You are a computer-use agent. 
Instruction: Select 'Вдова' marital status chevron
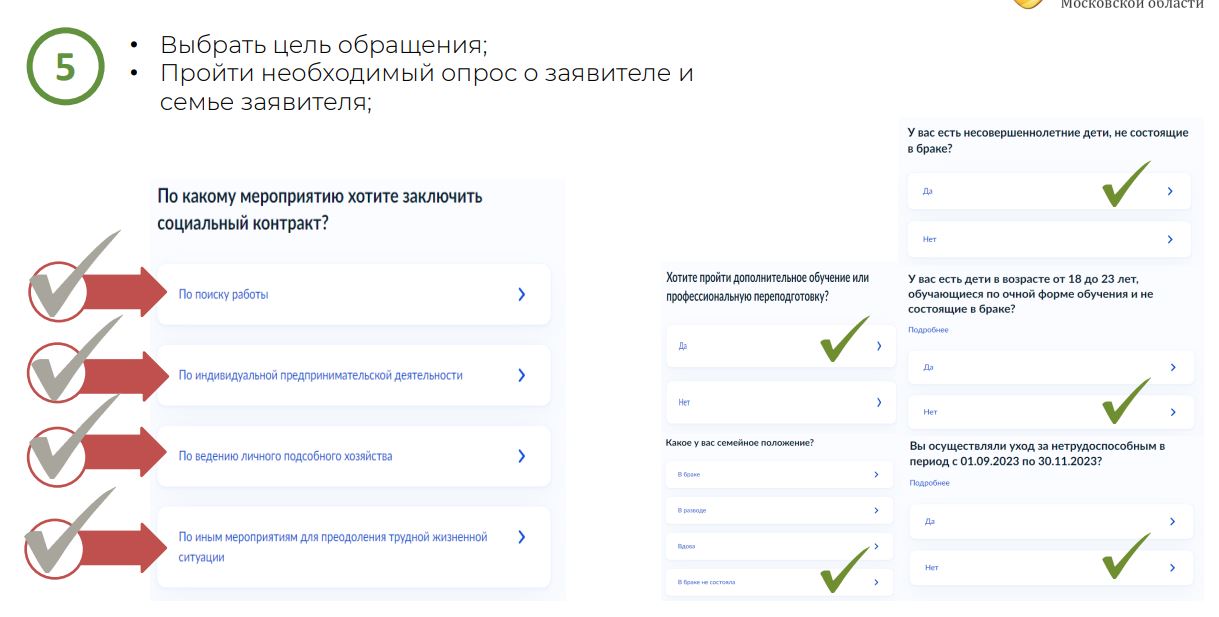(x=876, y=547)
